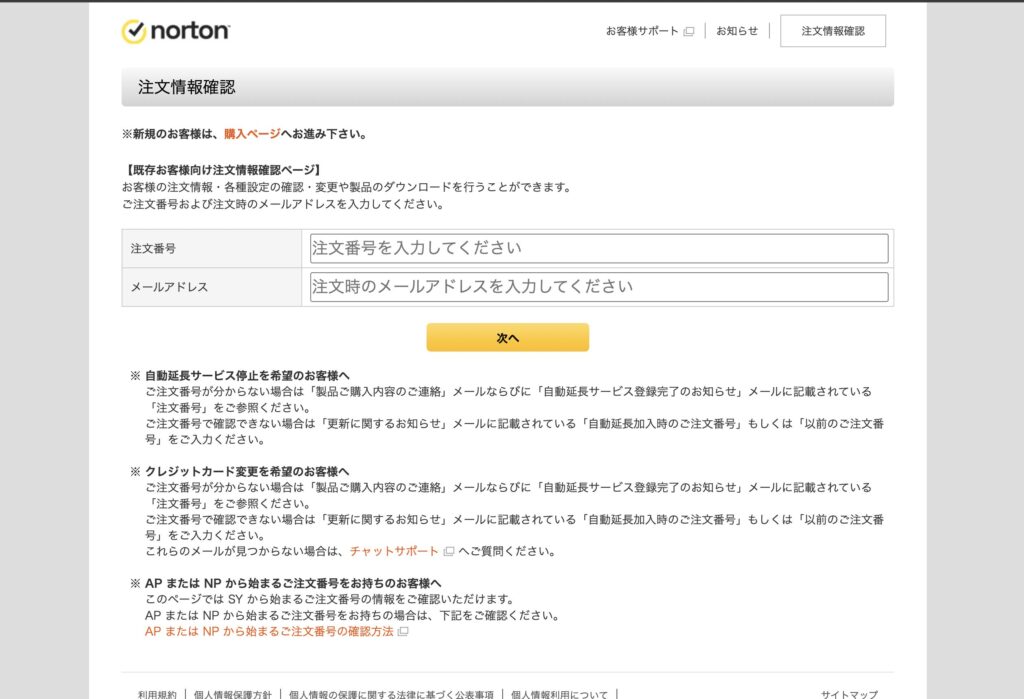
Task: Open AP または NP から始まるご注文番号の確認方法 link
Action: pyautogui.click(x=269, y=632)
